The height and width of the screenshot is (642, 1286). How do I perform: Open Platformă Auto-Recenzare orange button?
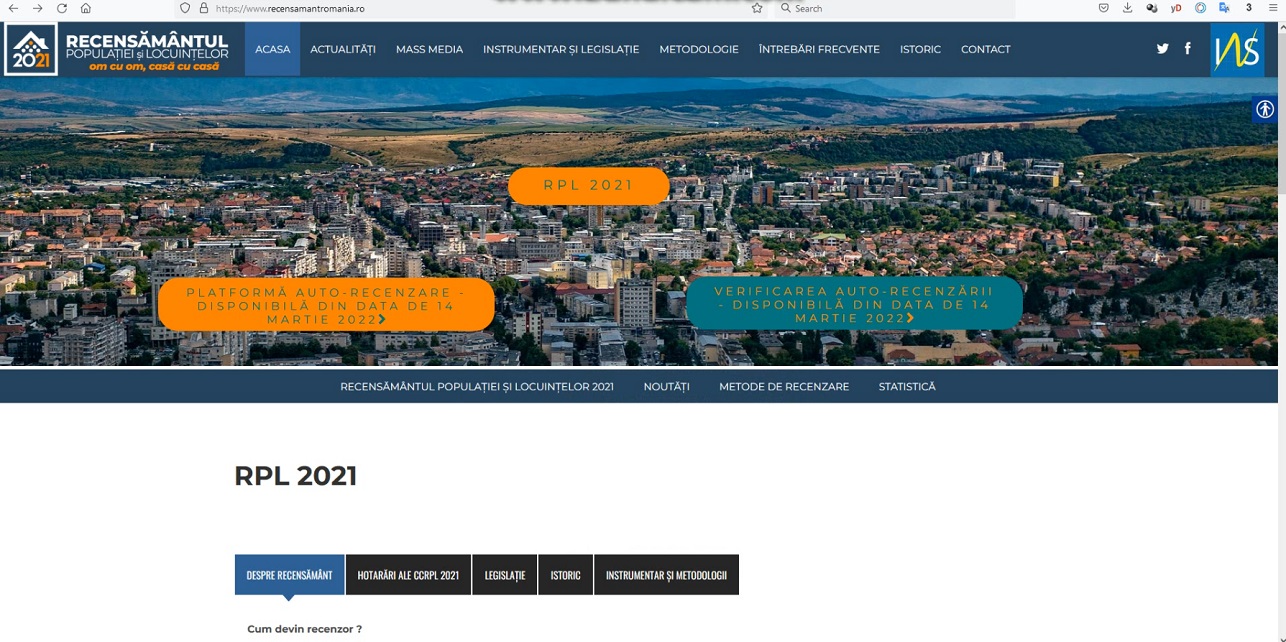326,305
